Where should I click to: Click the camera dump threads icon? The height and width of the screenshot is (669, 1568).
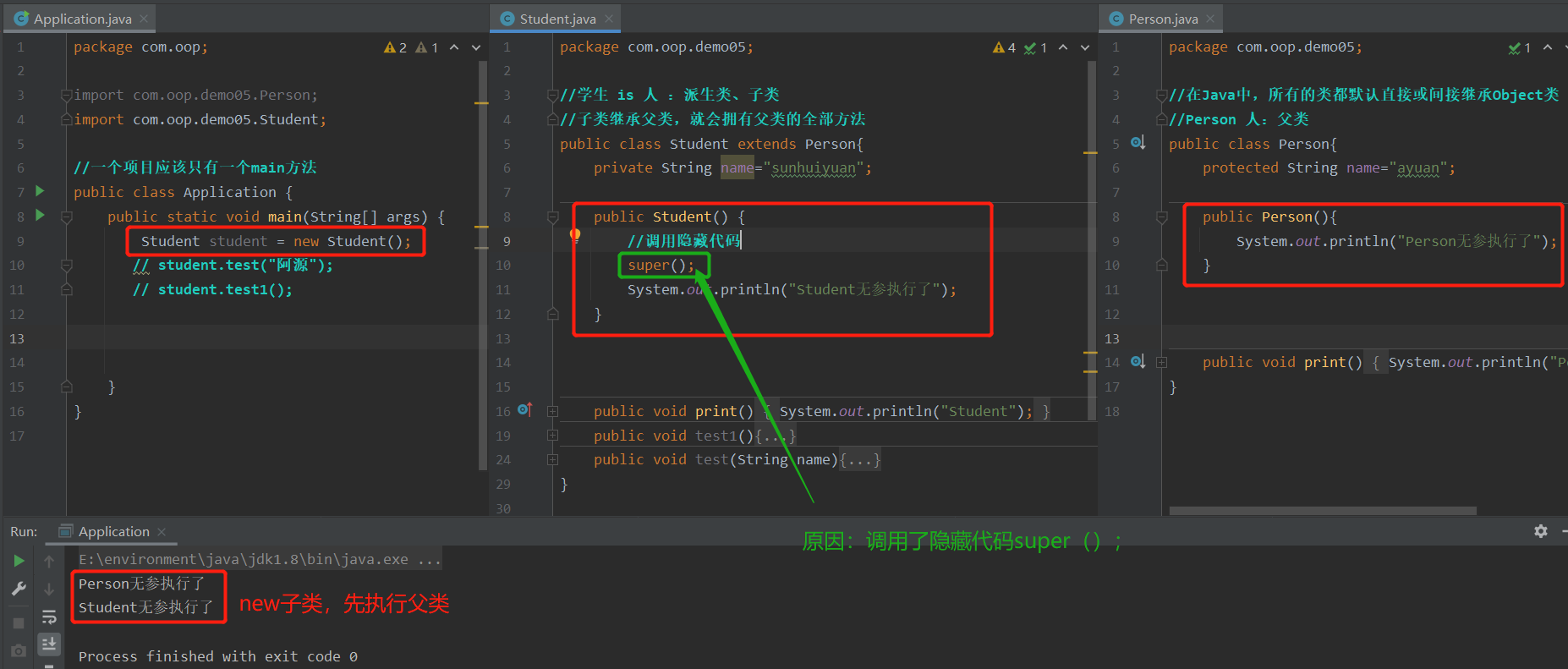tap(19, 650)
